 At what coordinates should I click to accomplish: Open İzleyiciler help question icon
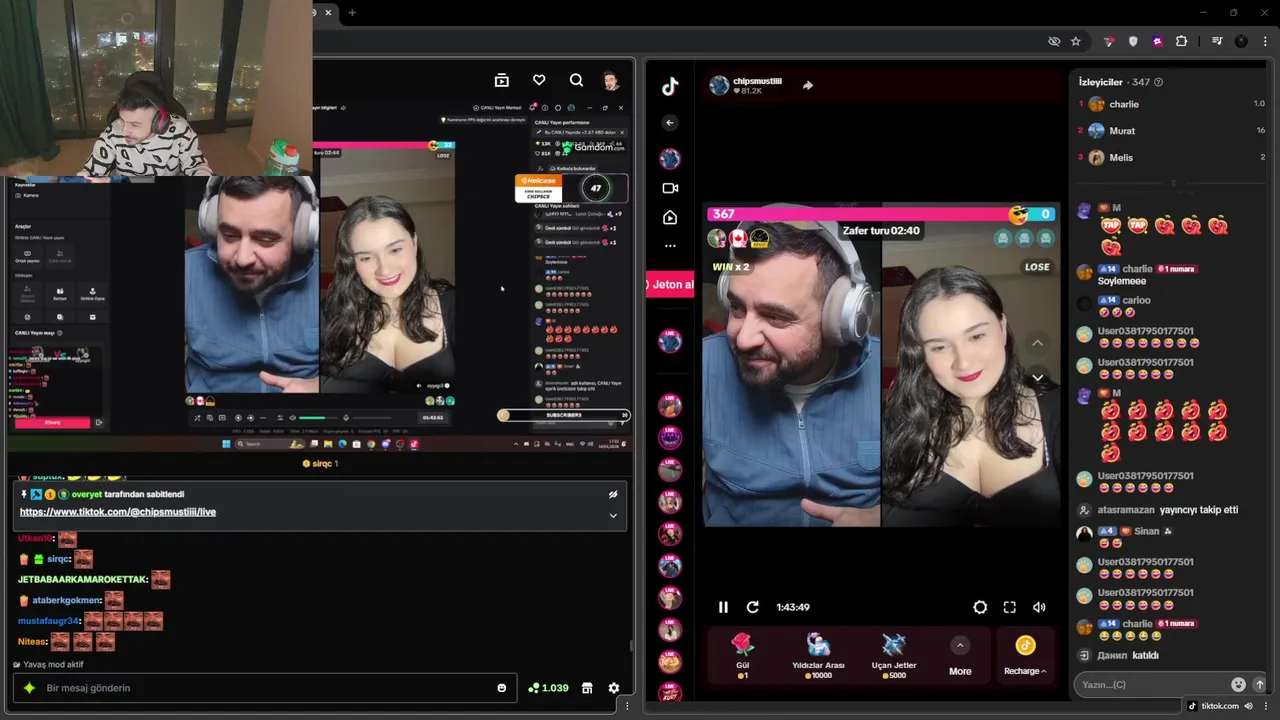(1158, 82)
